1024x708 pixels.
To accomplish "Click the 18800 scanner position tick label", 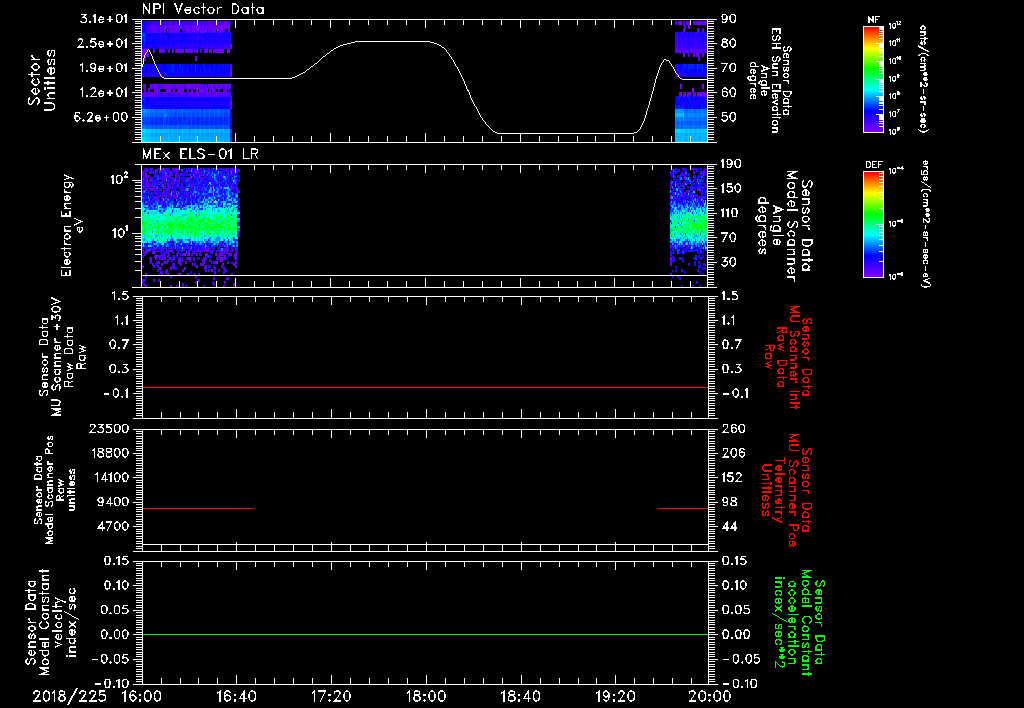I will point(108,453).
